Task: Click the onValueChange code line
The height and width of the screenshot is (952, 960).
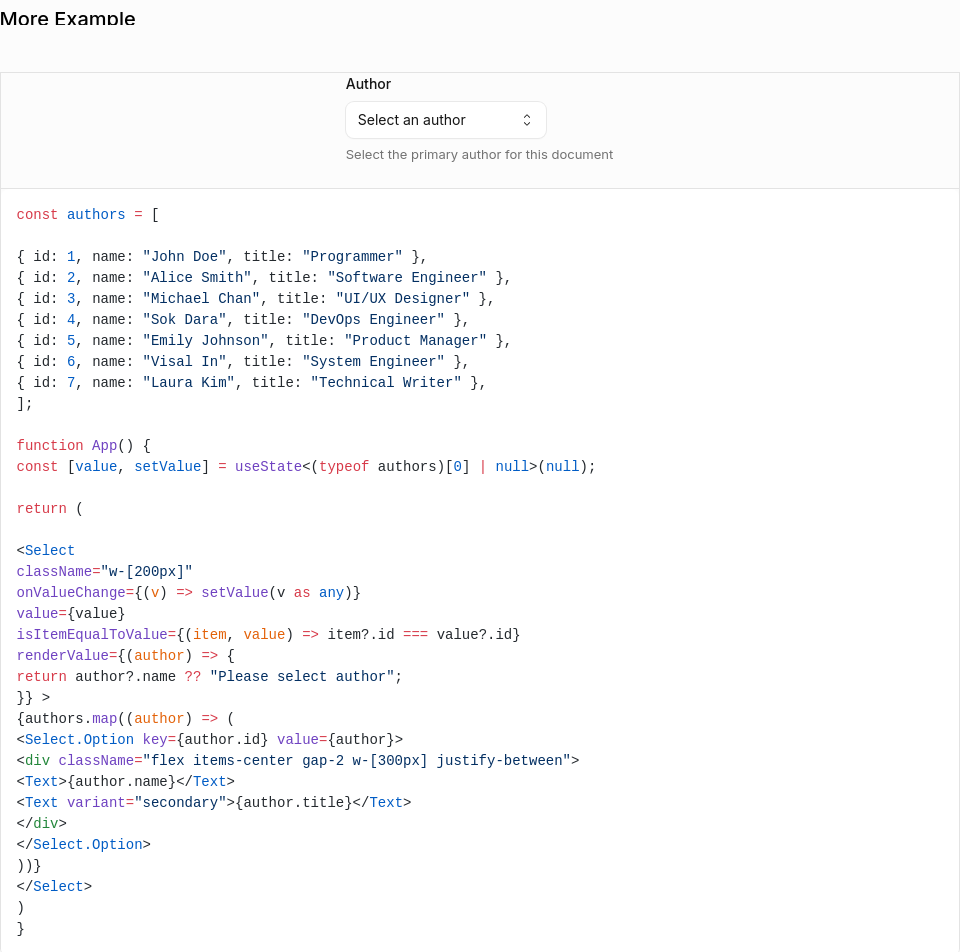Action: tap(189, 593)
